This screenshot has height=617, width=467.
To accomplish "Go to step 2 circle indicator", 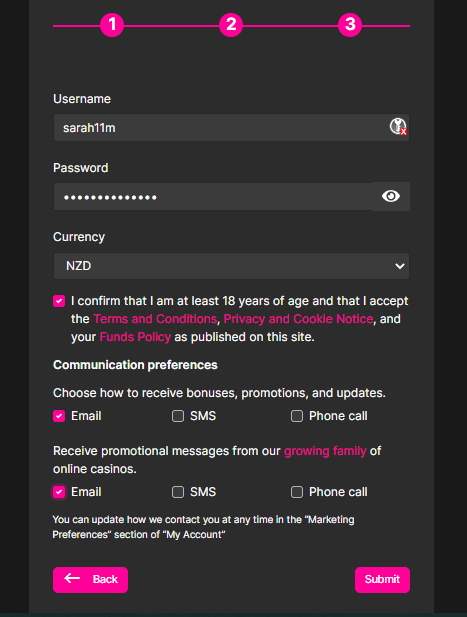I will pyautogui.click(x=231, y=25).
